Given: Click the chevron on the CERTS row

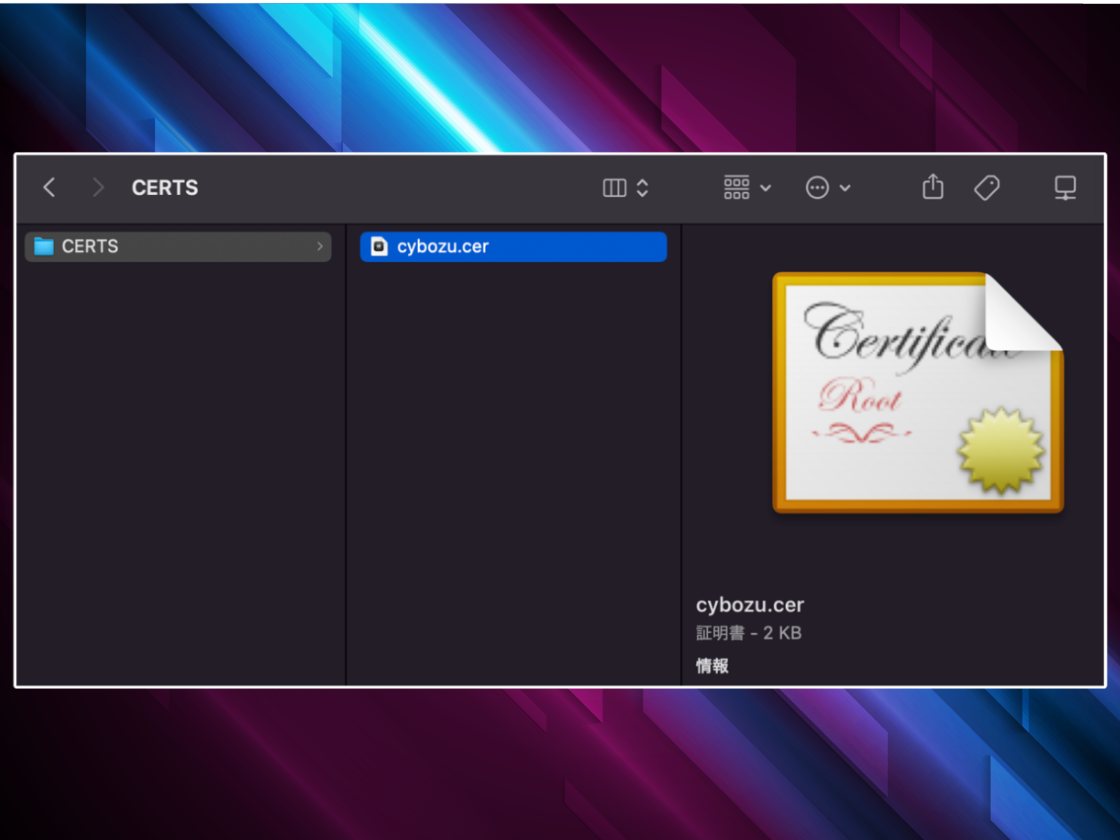Looking at the screenshot, I should 320,246.
